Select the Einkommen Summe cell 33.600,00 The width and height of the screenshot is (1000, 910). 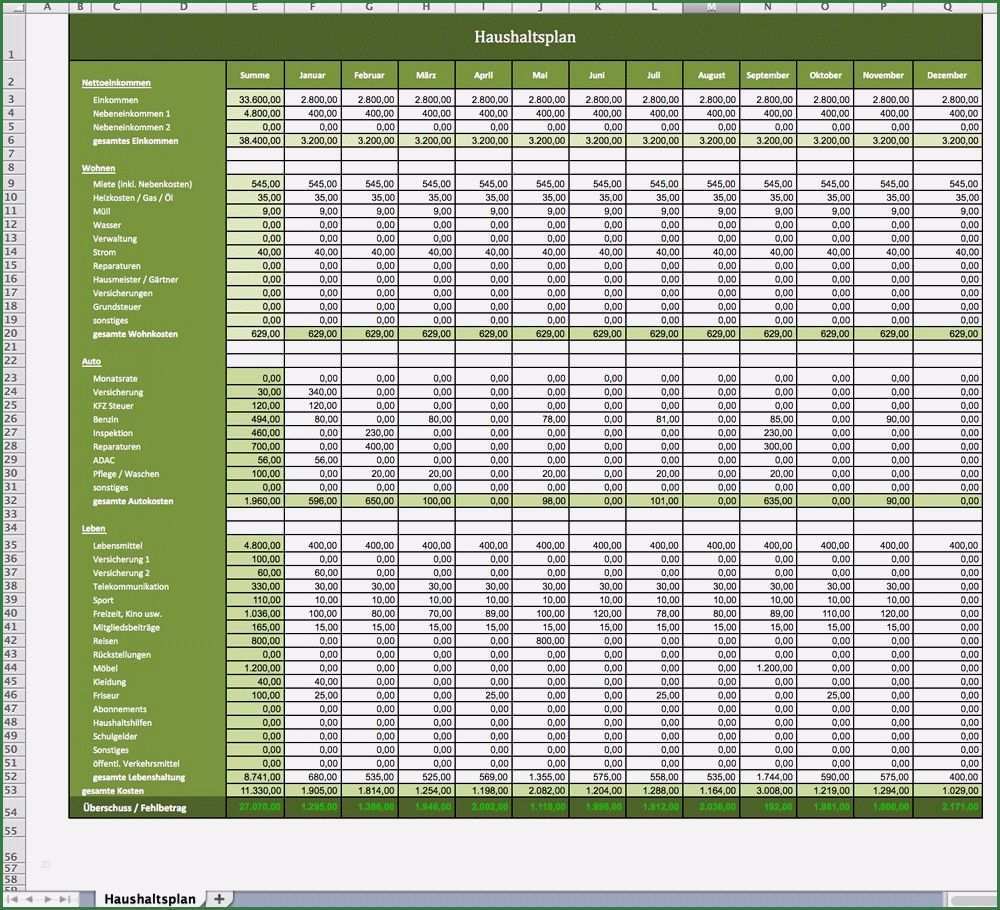255,100
